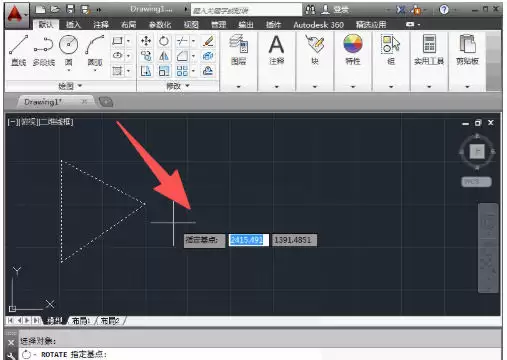Activate the Array tool in Modify panel
The height and width of the screenshot is (360, 507).
(182, 71)
